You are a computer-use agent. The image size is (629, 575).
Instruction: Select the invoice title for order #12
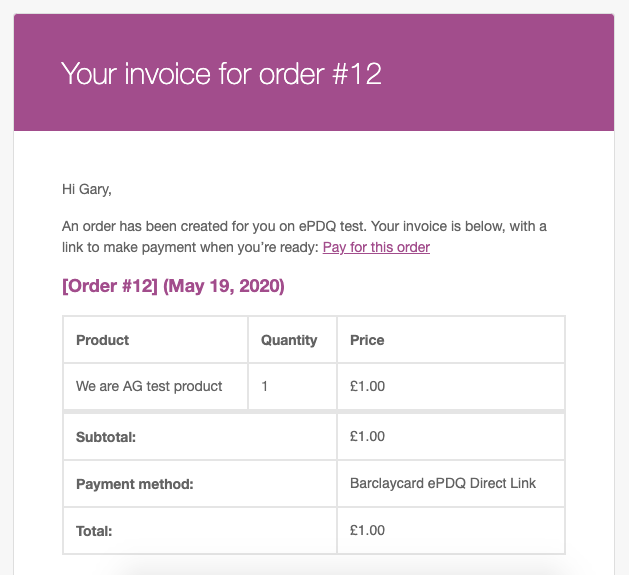[221, 74]
